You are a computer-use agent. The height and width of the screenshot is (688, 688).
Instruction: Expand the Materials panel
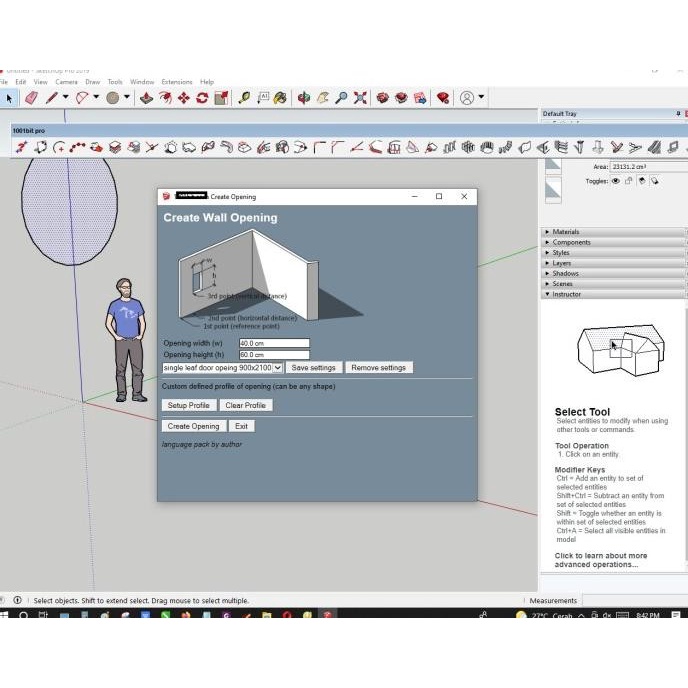(565, 232)
